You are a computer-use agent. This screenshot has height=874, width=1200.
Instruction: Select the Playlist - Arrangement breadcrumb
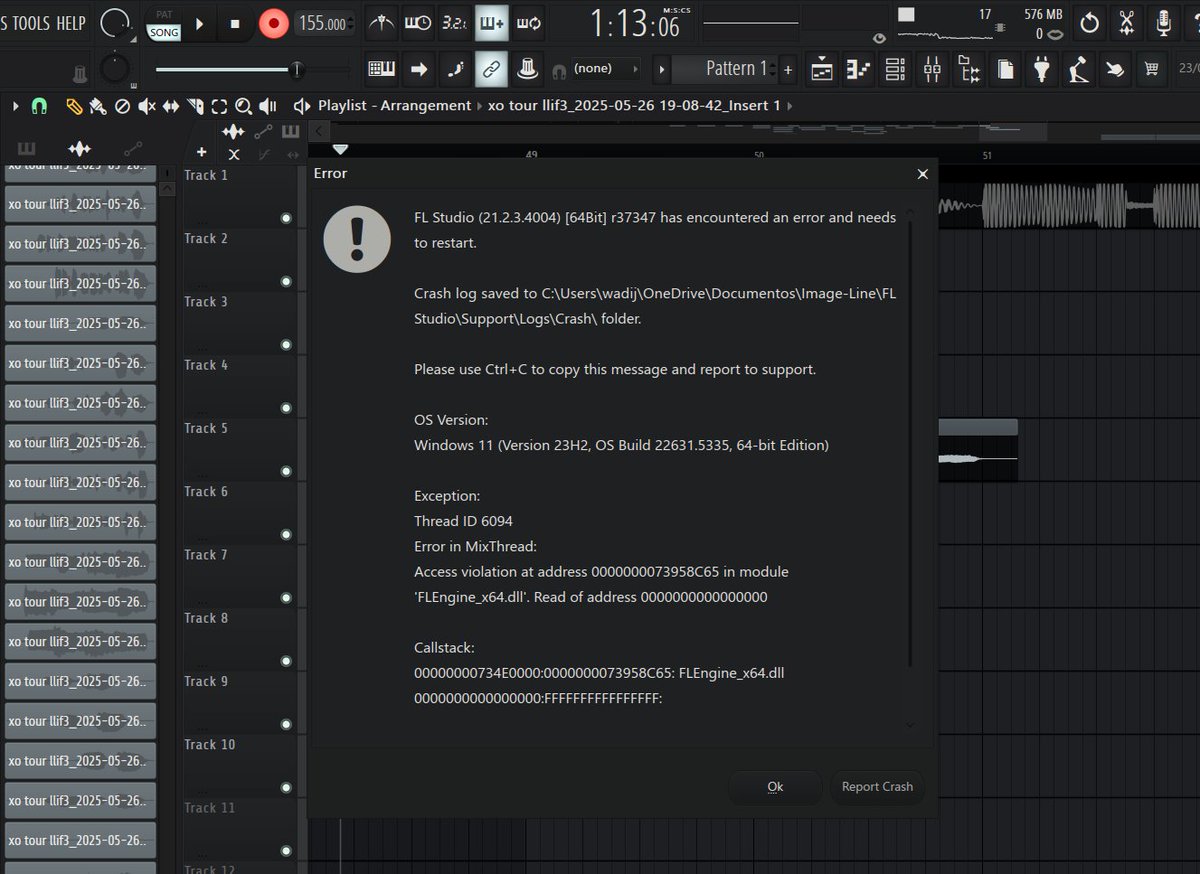click(394, 105)
